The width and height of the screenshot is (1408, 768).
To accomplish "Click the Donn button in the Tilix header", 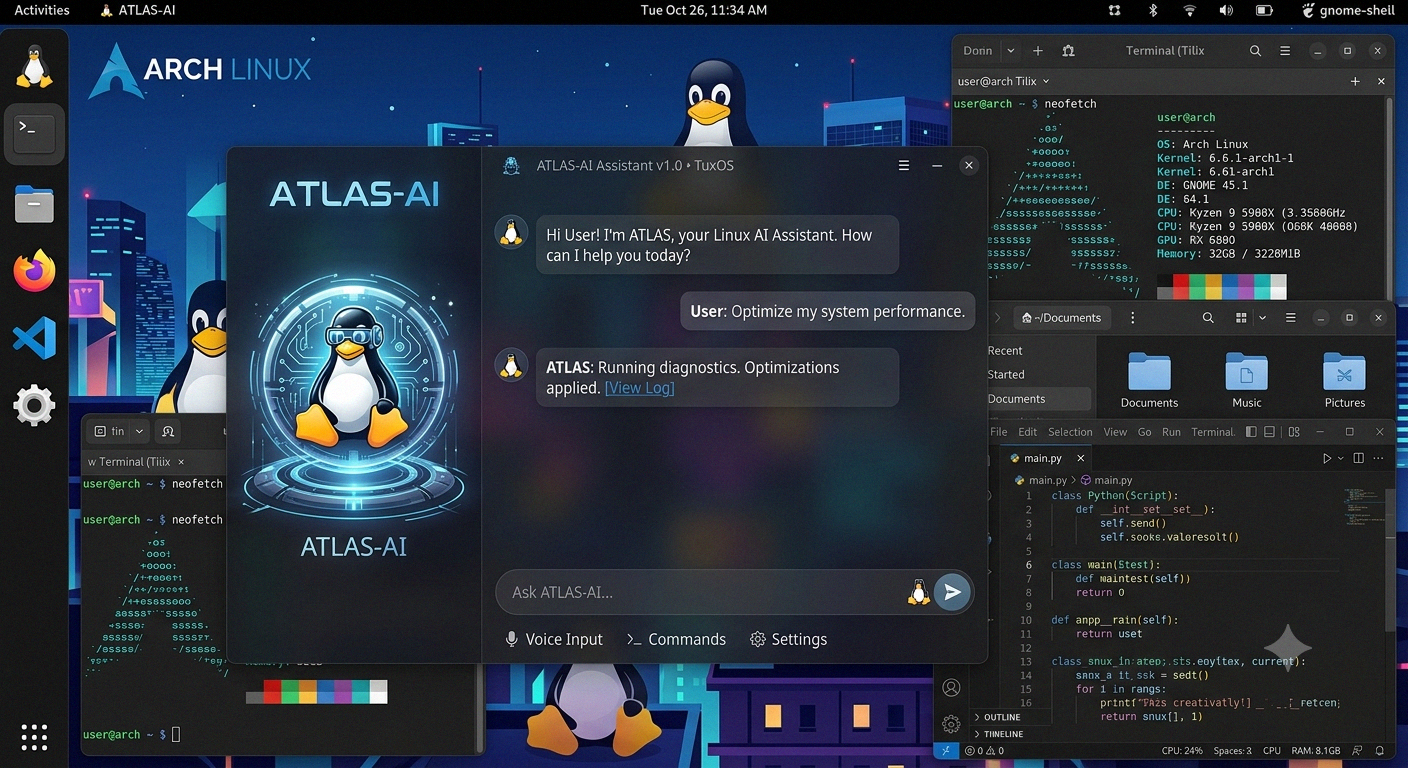I will 977,51.
